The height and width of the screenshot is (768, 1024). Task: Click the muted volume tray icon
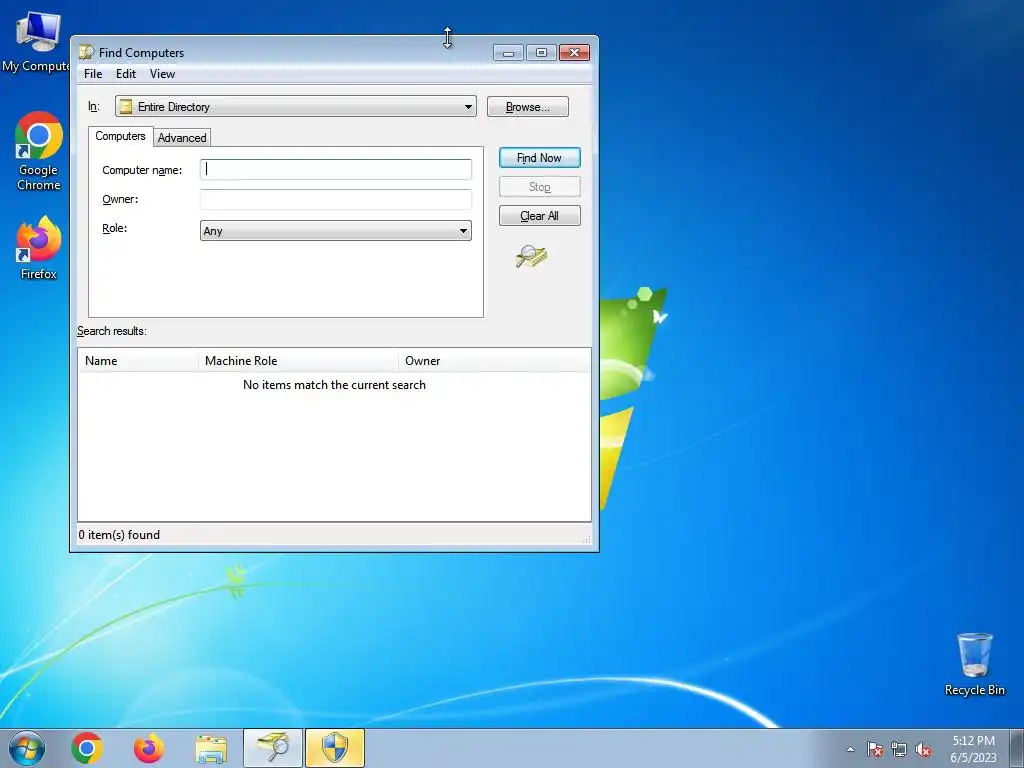pyautogui.click(x=923, y=749)
